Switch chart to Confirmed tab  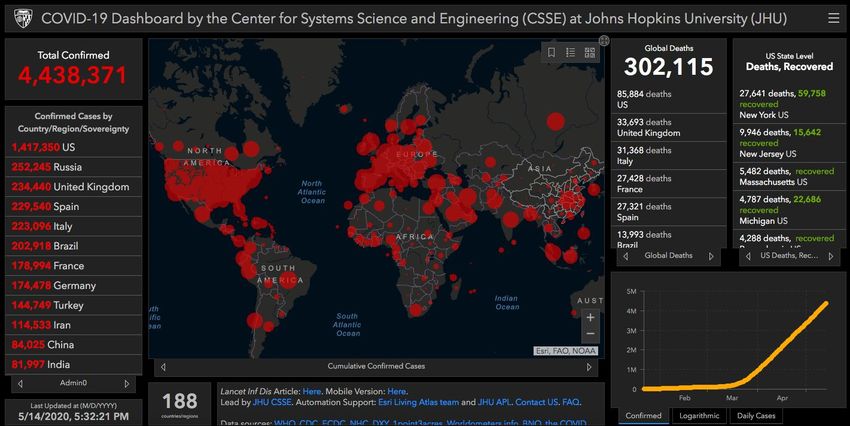pos(643,416)
